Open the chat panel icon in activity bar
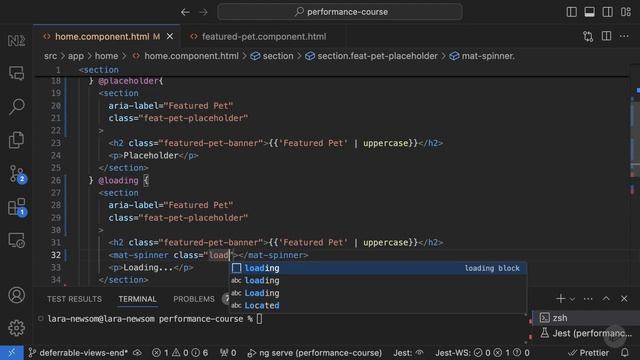The width and height of the screenshot is (640, 360). [x=16, y=73]
